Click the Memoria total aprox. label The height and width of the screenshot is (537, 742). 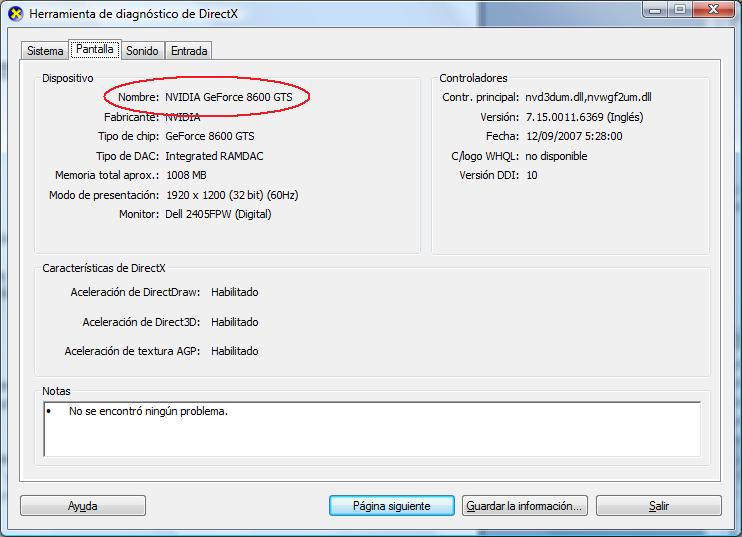pyautogui.click(x=107, y=175)
